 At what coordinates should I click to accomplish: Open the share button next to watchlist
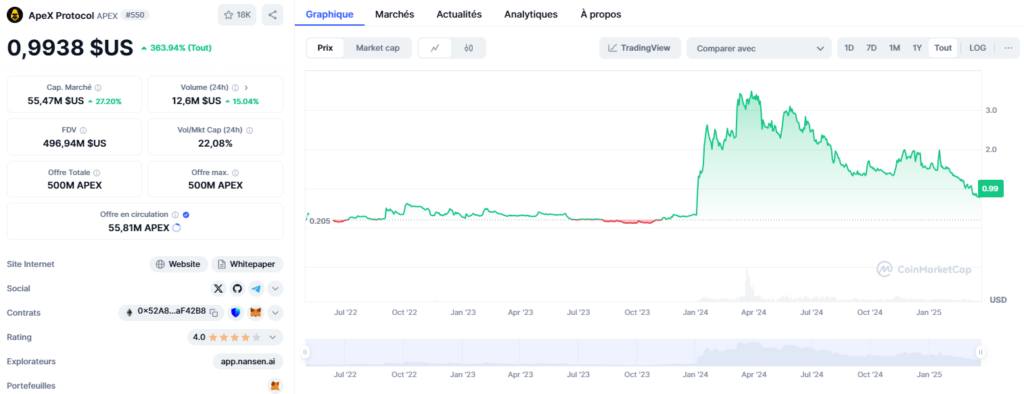click(272, 15)
